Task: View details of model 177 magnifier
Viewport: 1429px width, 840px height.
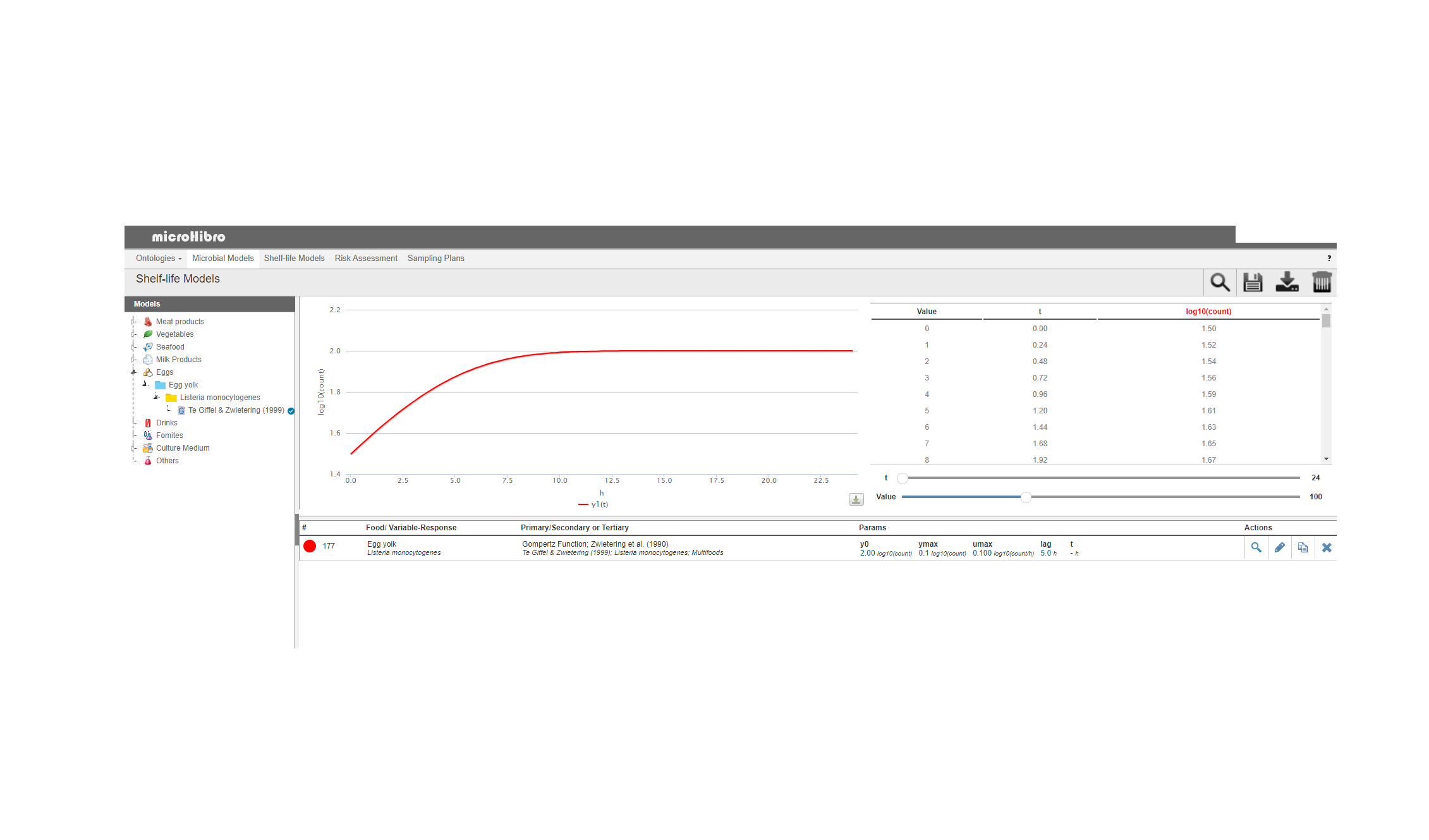Action: (x=1256, y=547)
